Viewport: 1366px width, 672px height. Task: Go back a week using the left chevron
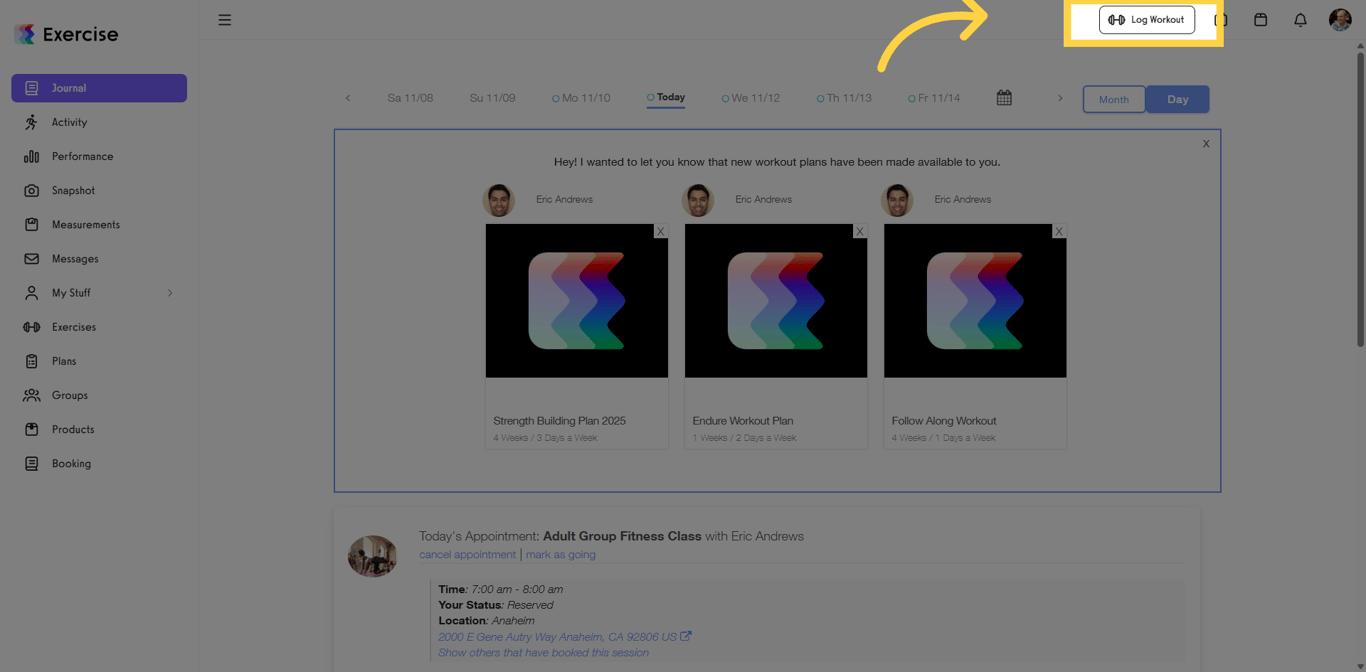[347, 98]
